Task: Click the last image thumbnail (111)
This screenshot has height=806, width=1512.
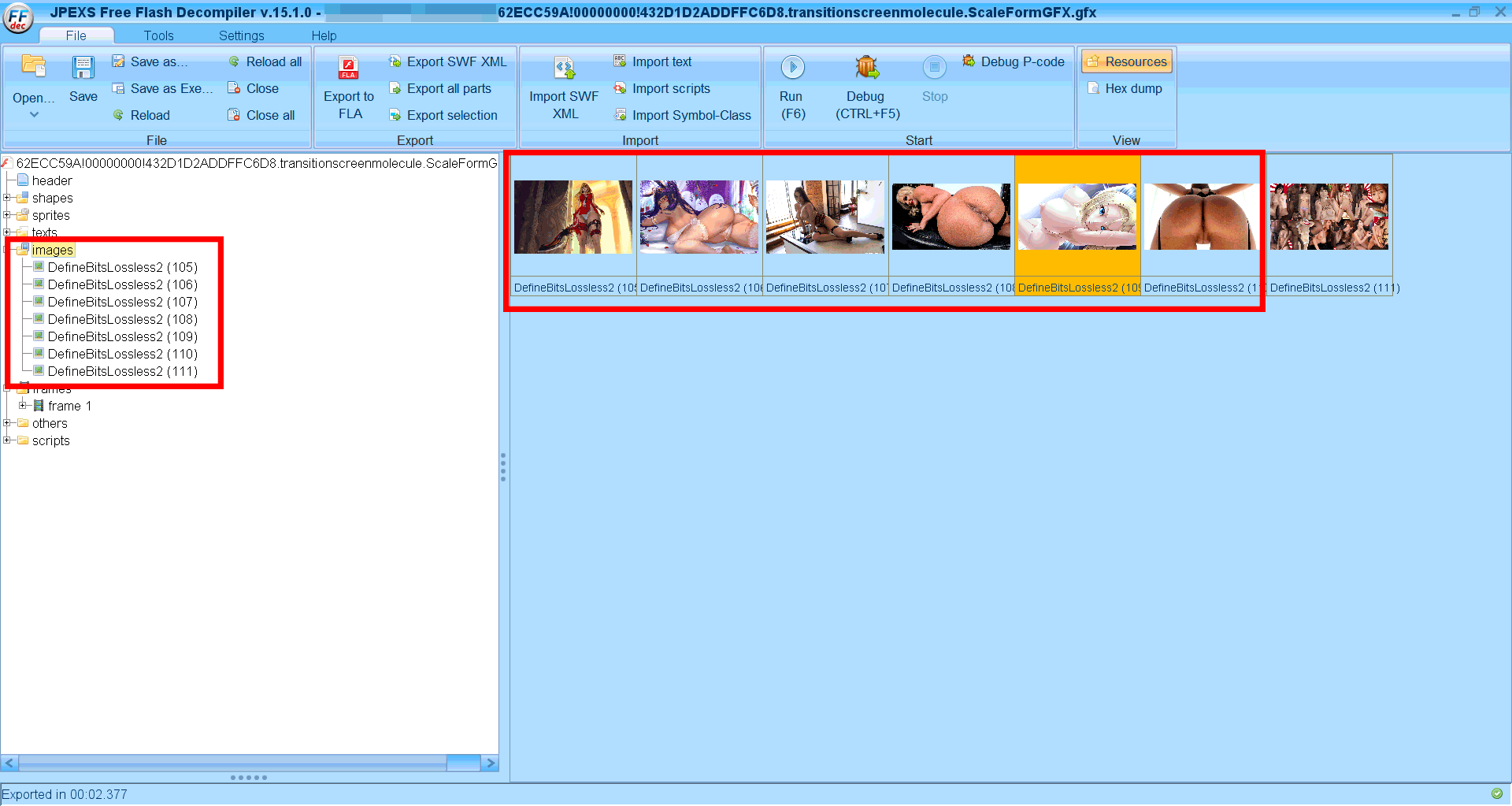Action: click(x=1329, y=217)
